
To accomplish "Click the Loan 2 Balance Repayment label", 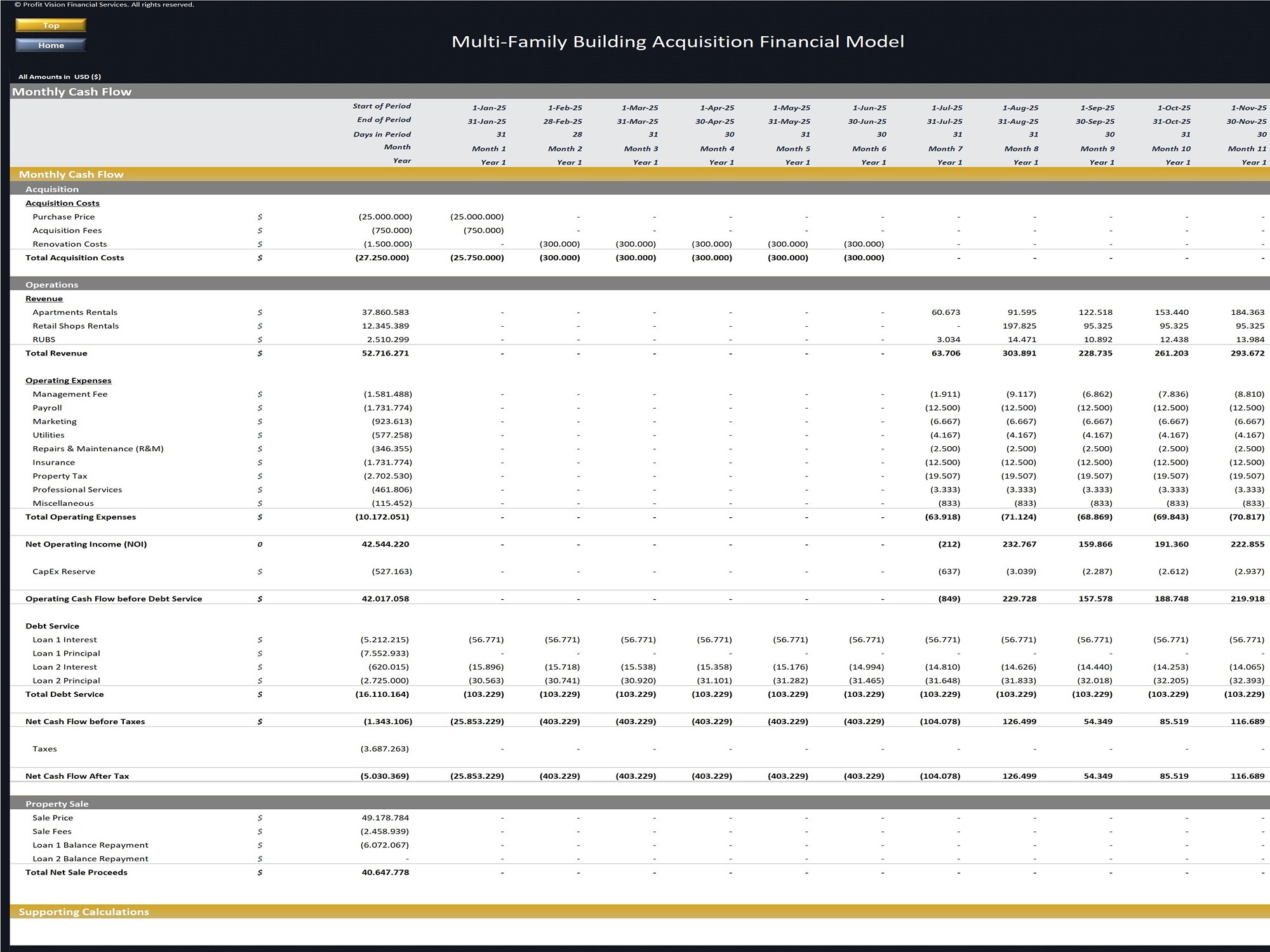I will [x=90, y=859].
